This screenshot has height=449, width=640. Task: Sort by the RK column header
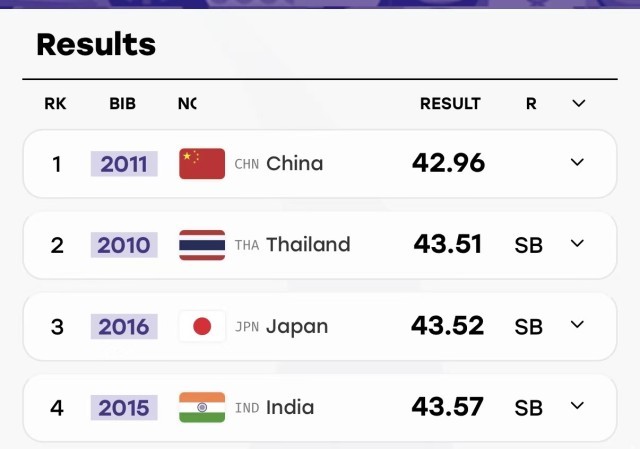[x=55, y=104]
